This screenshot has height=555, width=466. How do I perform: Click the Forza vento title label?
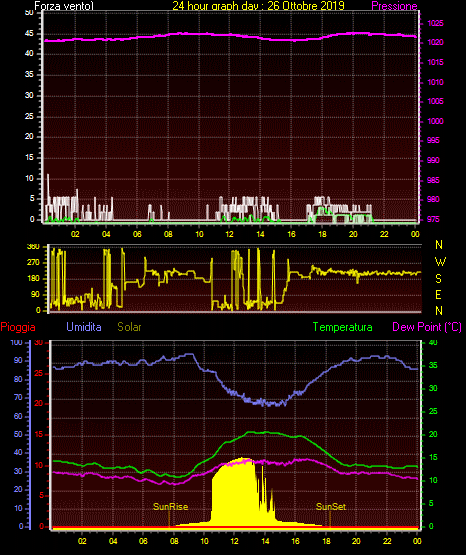(x=64, y=6)
